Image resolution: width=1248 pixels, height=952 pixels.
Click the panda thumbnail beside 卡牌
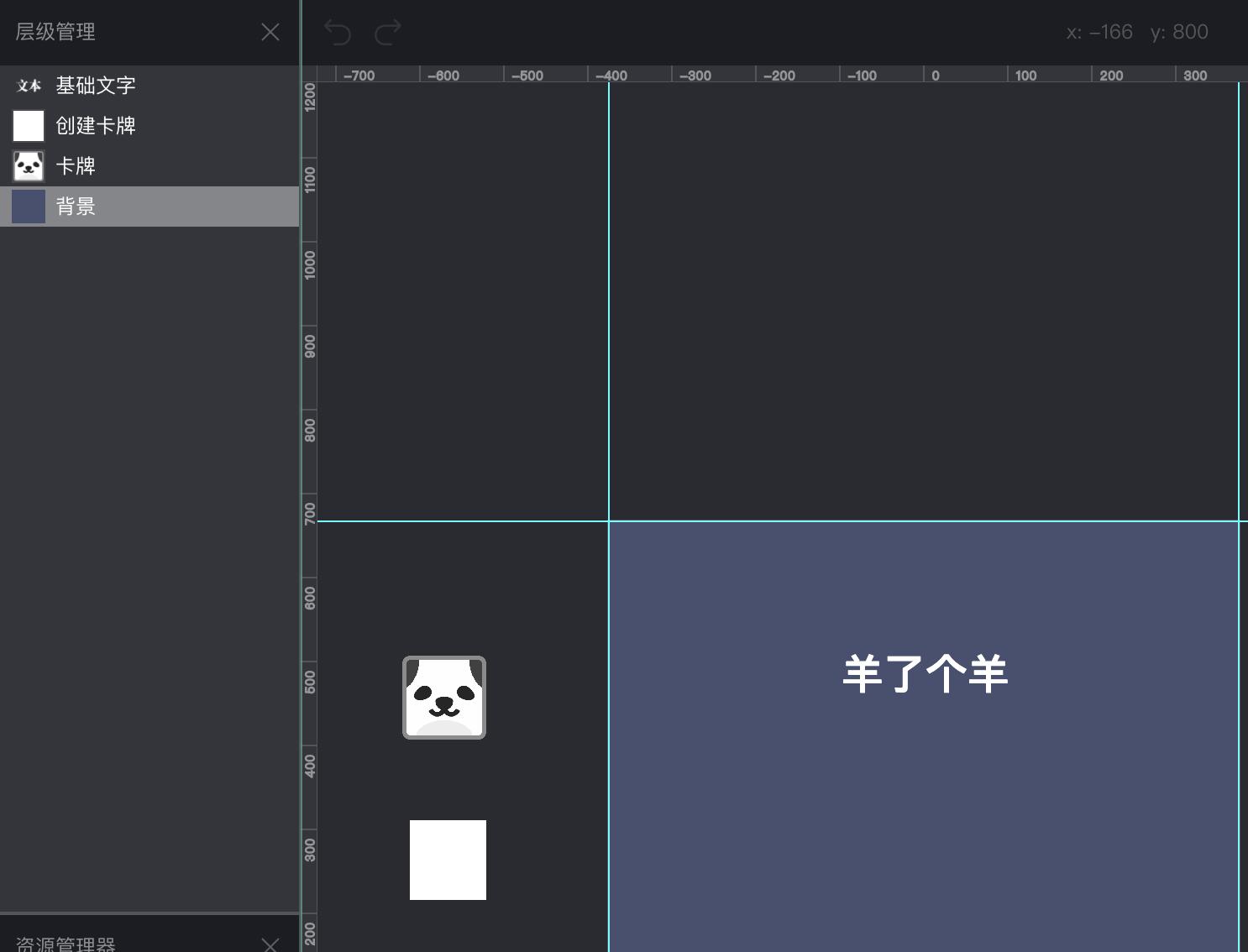pos(29,166)
